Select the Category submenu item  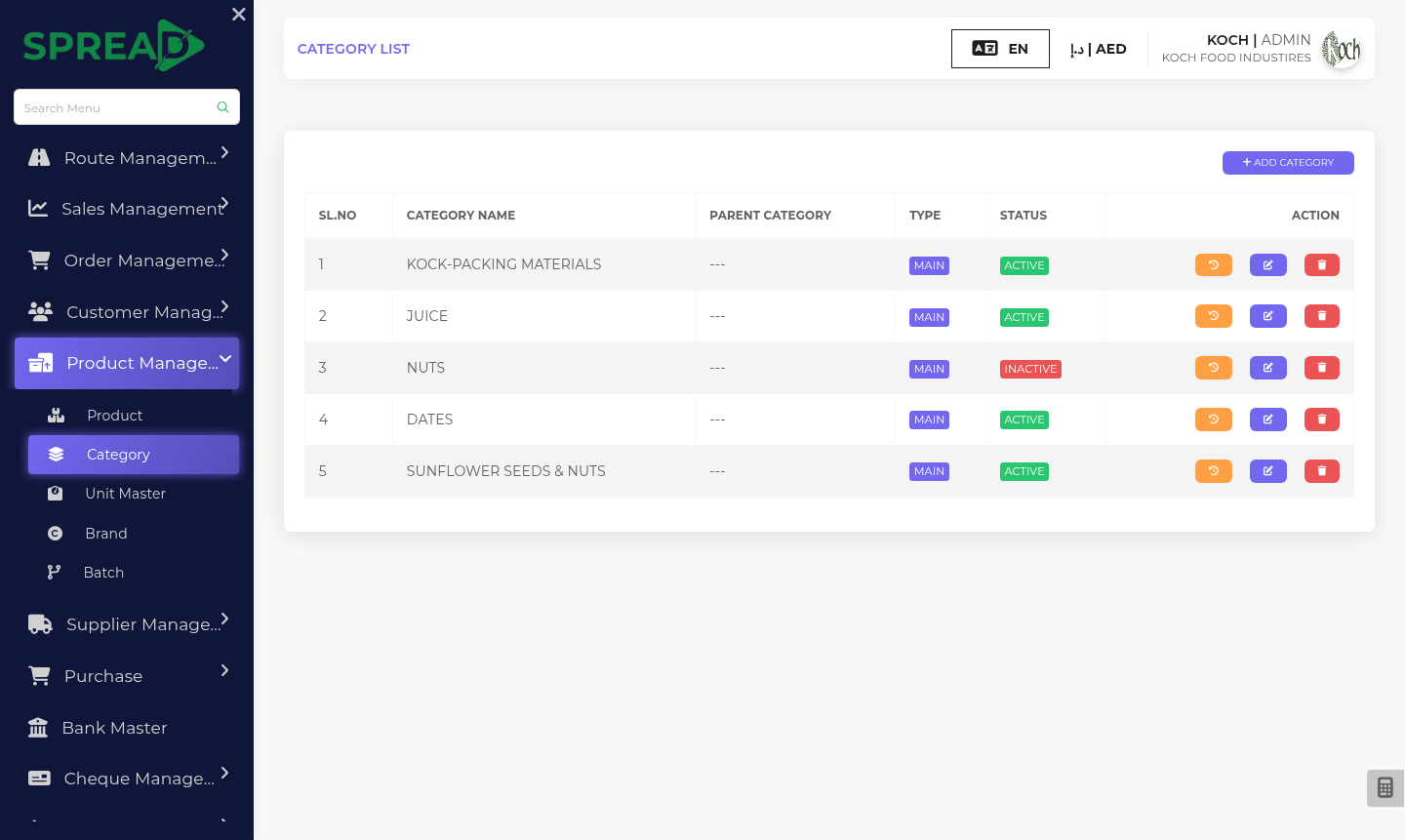click(134, 455)
